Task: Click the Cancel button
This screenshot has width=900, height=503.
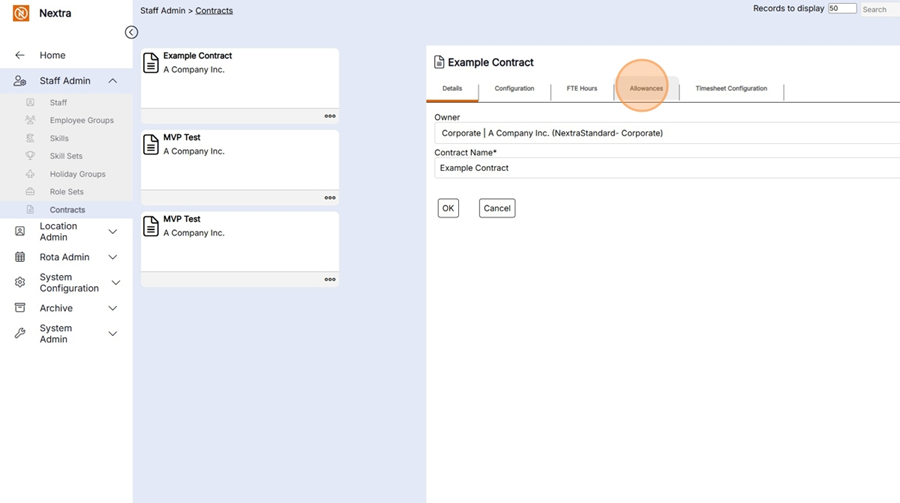Action: coord(497,208)
